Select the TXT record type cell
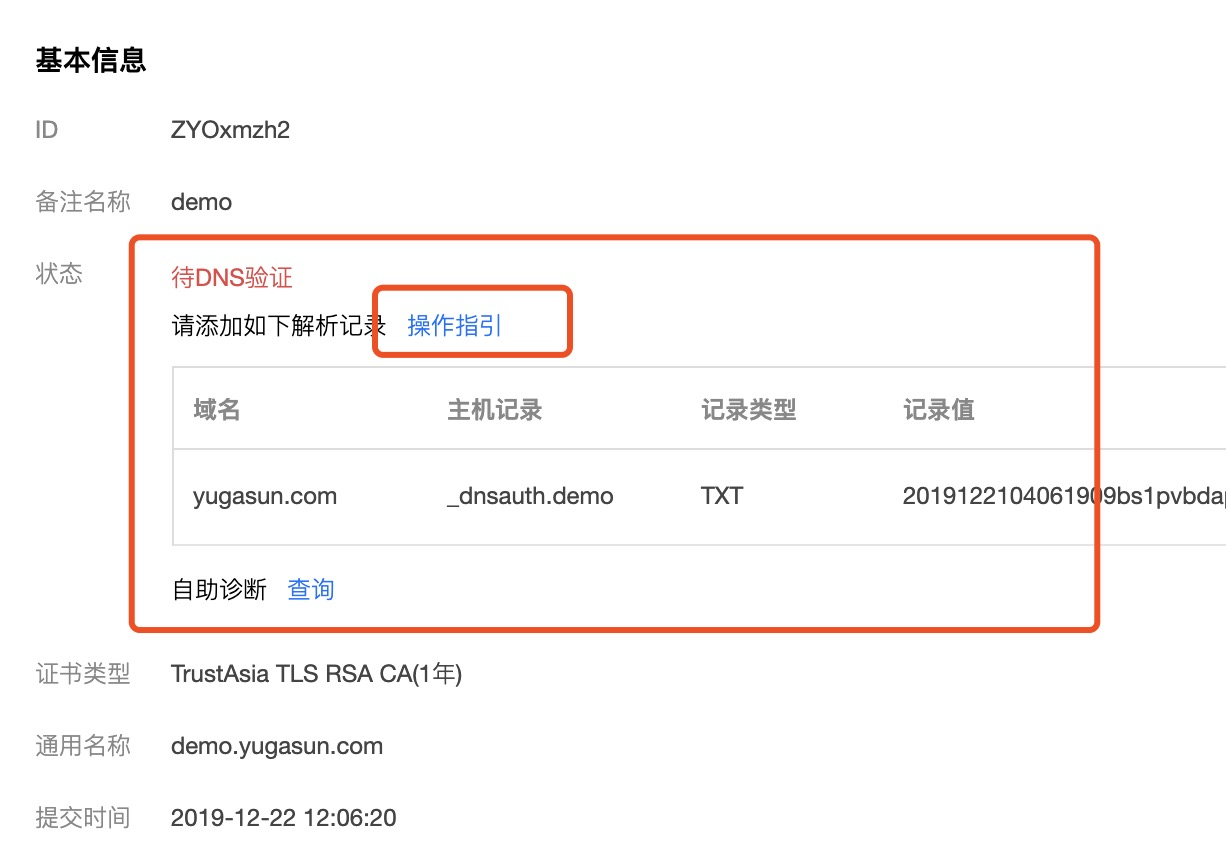 point(722,496)
